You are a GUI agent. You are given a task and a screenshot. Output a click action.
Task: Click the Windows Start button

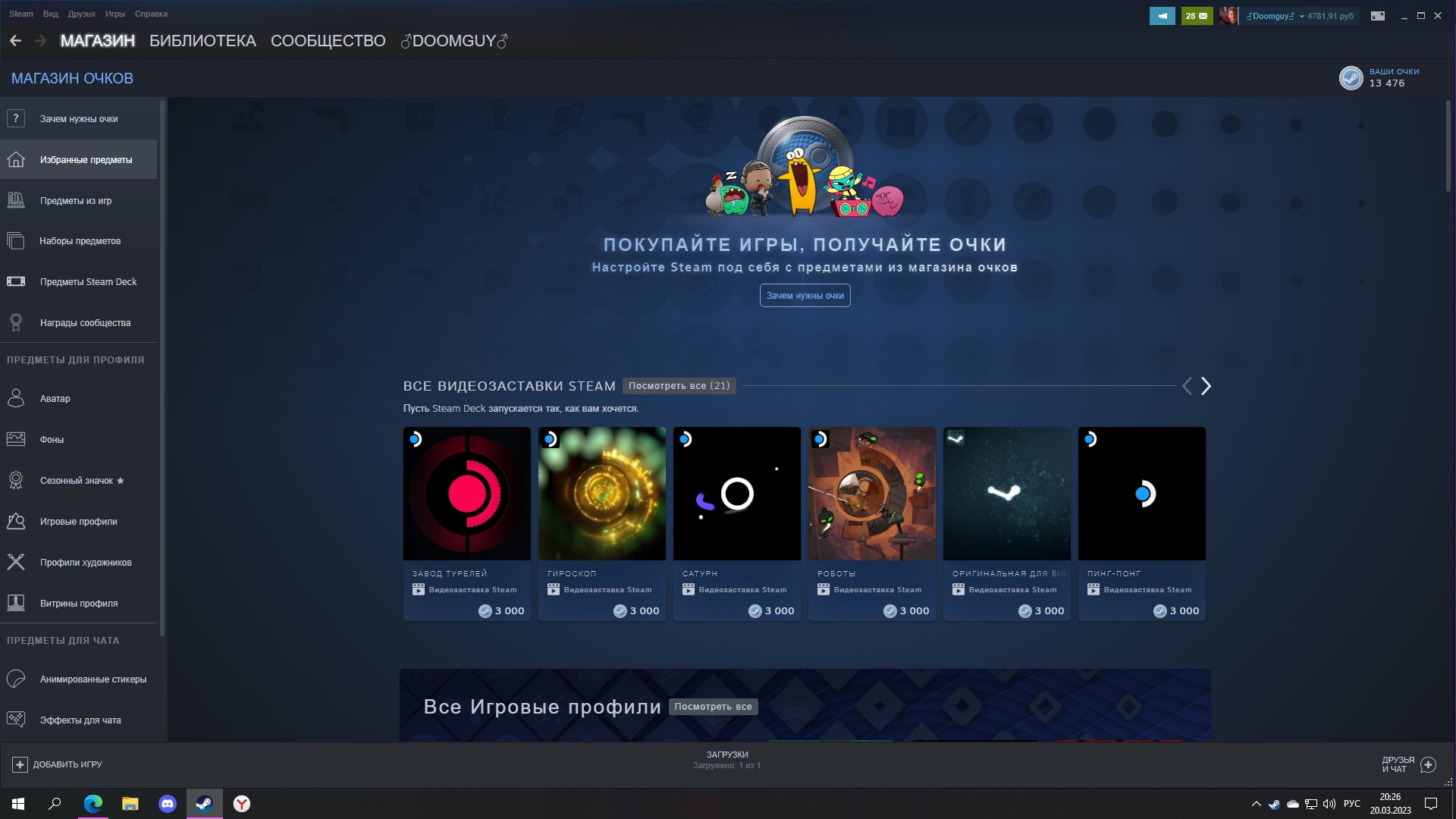coord(18,803)
